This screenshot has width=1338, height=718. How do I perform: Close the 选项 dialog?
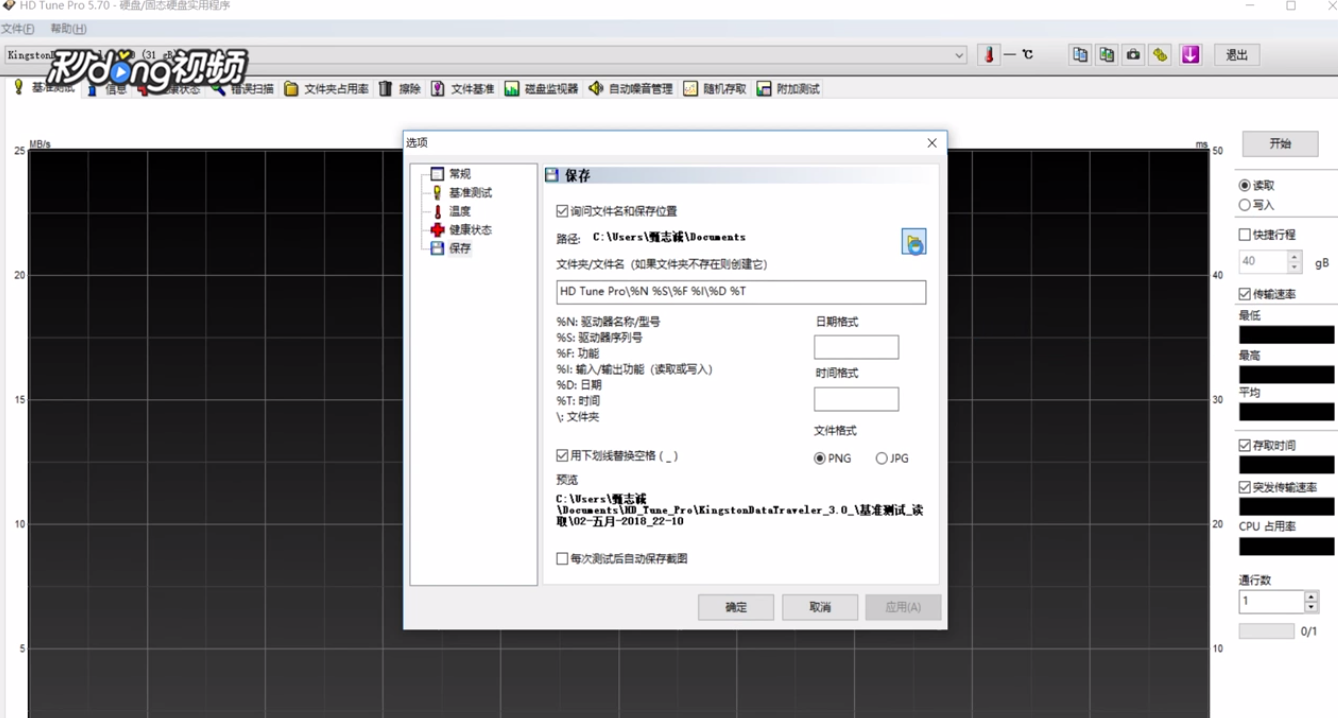(932, 143)
